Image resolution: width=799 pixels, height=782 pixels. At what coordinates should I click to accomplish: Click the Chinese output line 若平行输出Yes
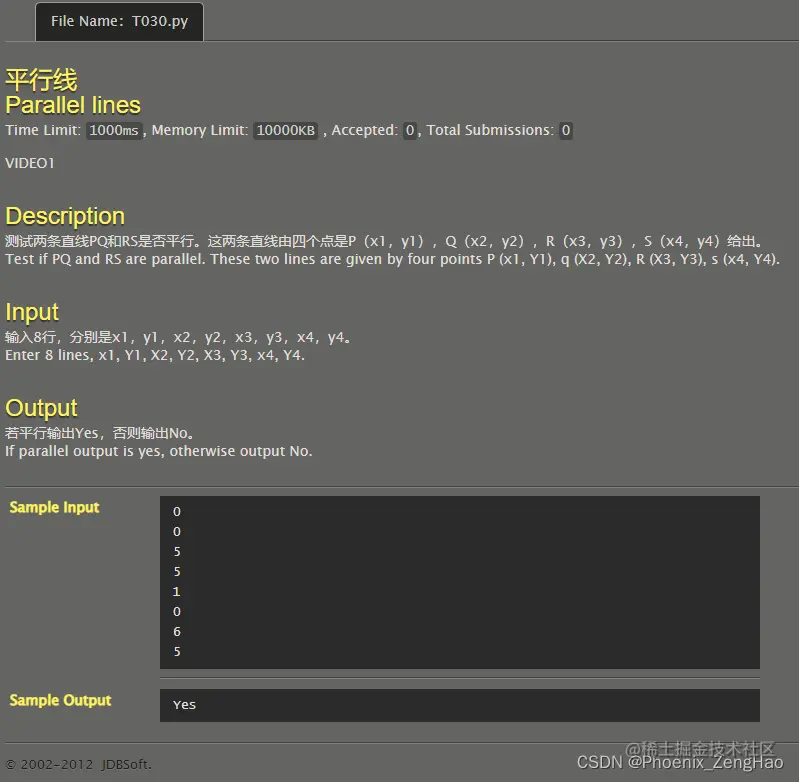[x=99, y=433]
